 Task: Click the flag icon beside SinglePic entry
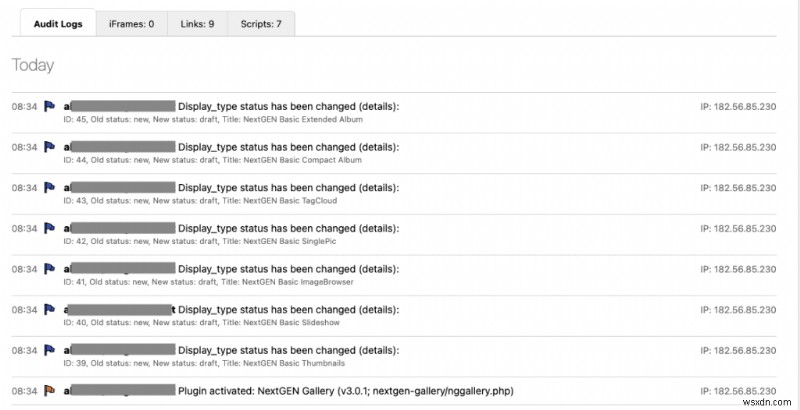coord(49,228)
